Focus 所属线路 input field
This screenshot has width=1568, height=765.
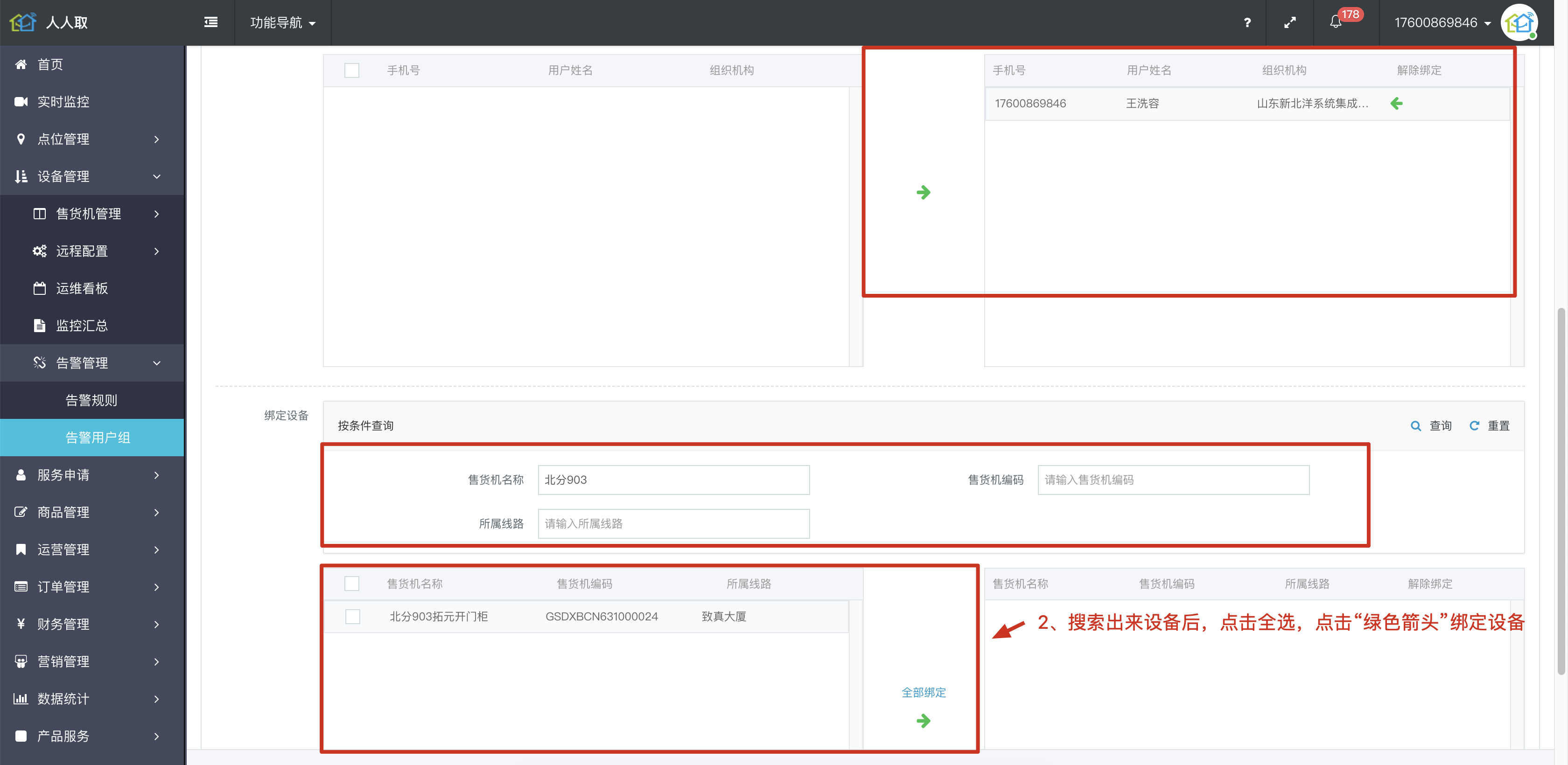click(x=673, y=523)
